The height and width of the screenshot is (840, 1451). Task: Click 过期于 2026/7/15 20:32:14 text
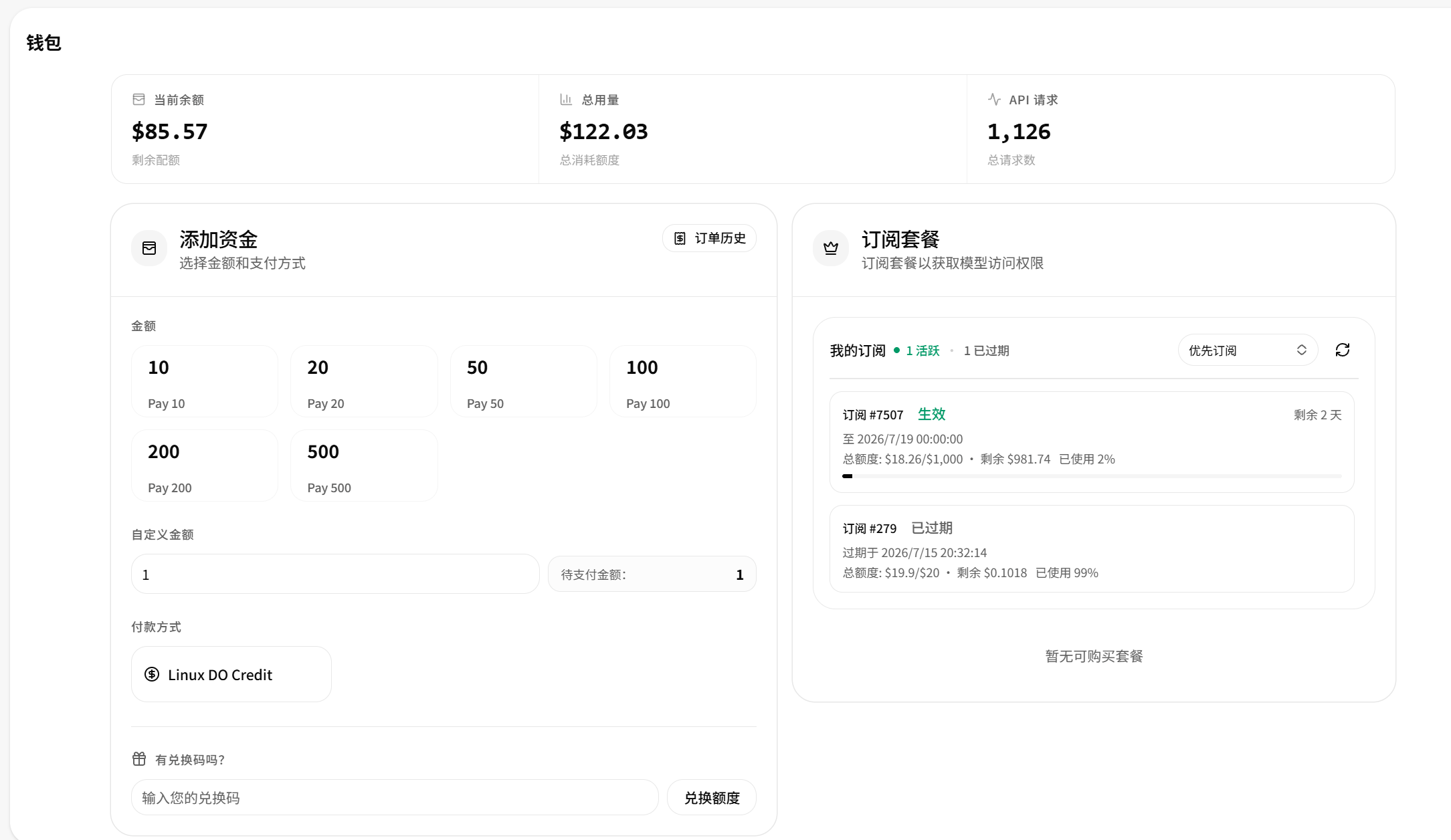click(x=914, y=552)
